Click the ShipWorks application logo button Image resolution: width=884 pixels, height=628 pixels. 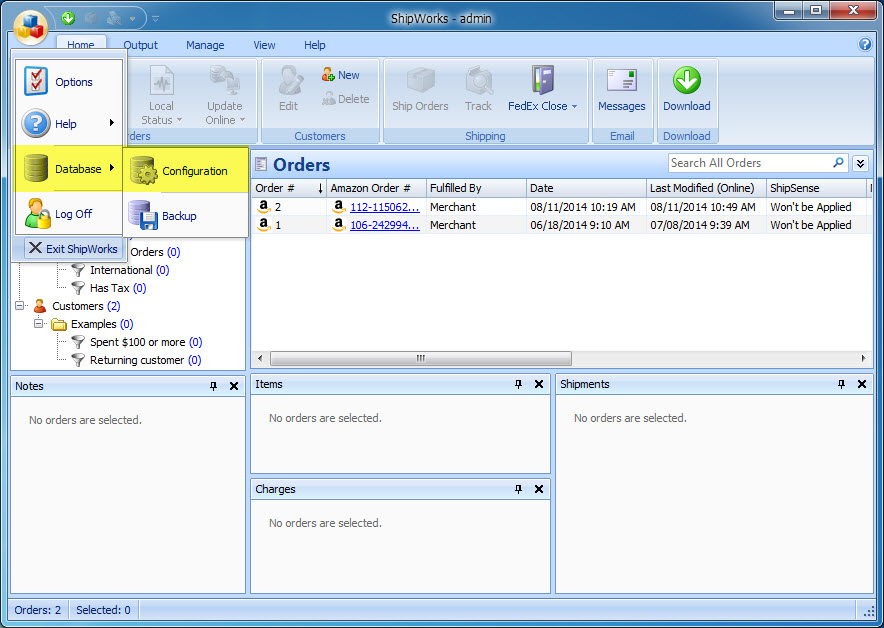30,26
